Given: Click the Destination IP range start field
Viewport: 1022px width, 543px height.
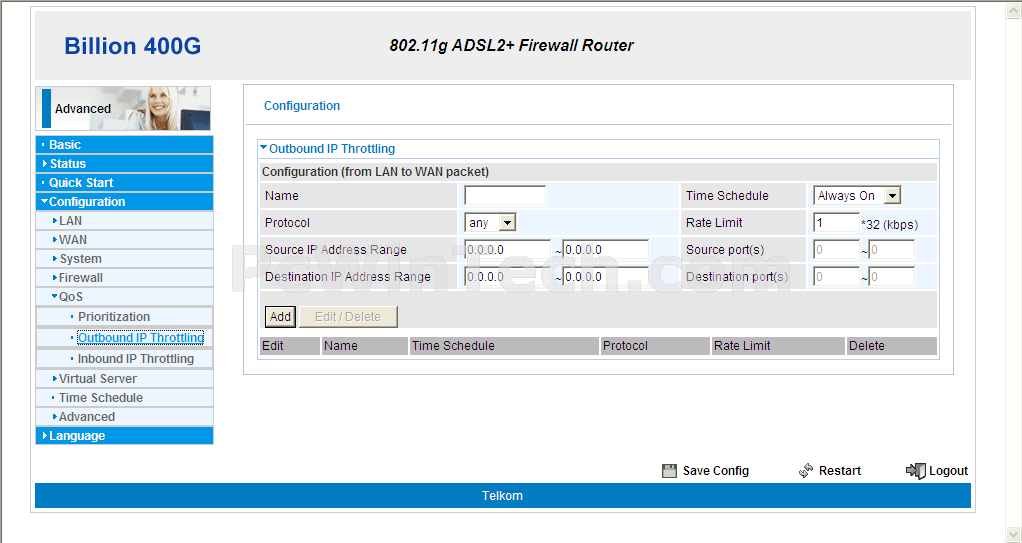Looking at the screenshot, I should pyautogui.click(x=508, y=277).
